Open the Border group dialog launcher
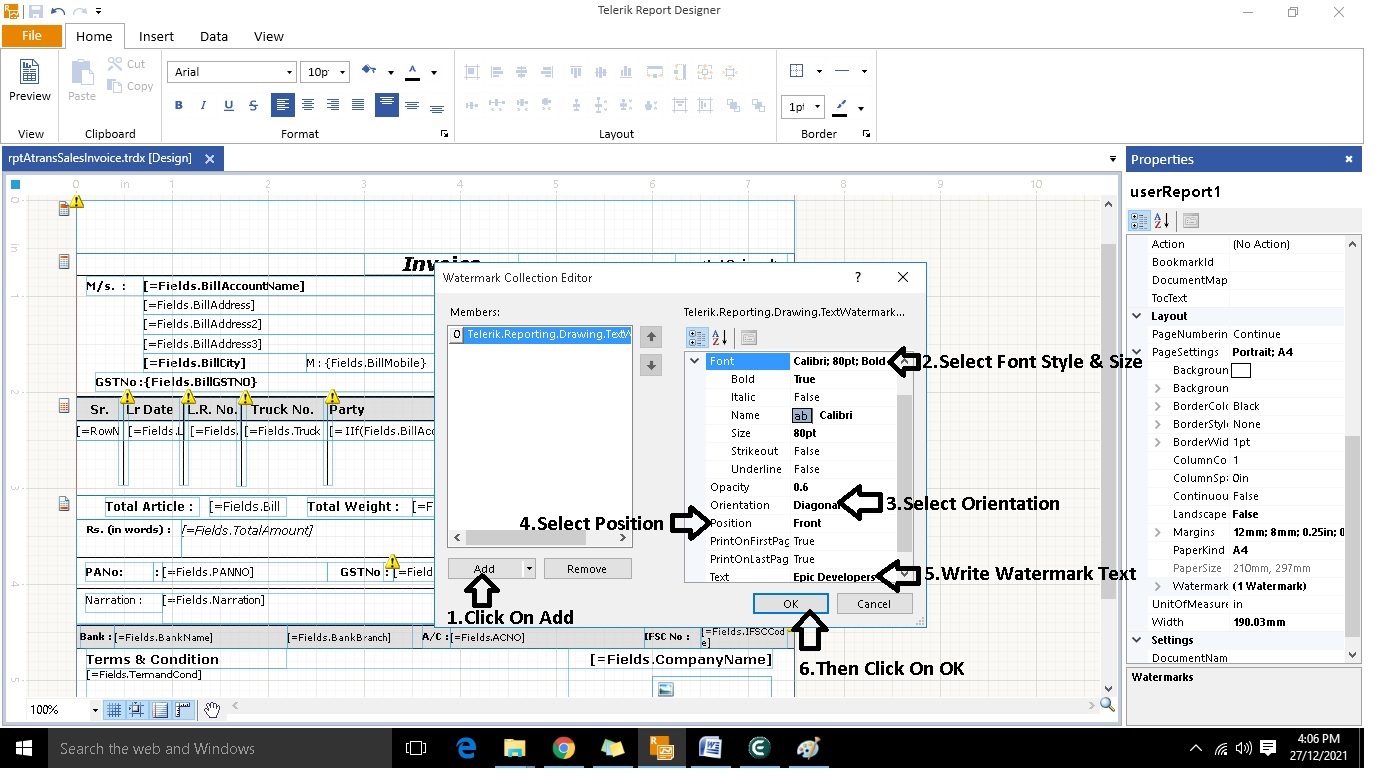 click(x=866, y=133)
